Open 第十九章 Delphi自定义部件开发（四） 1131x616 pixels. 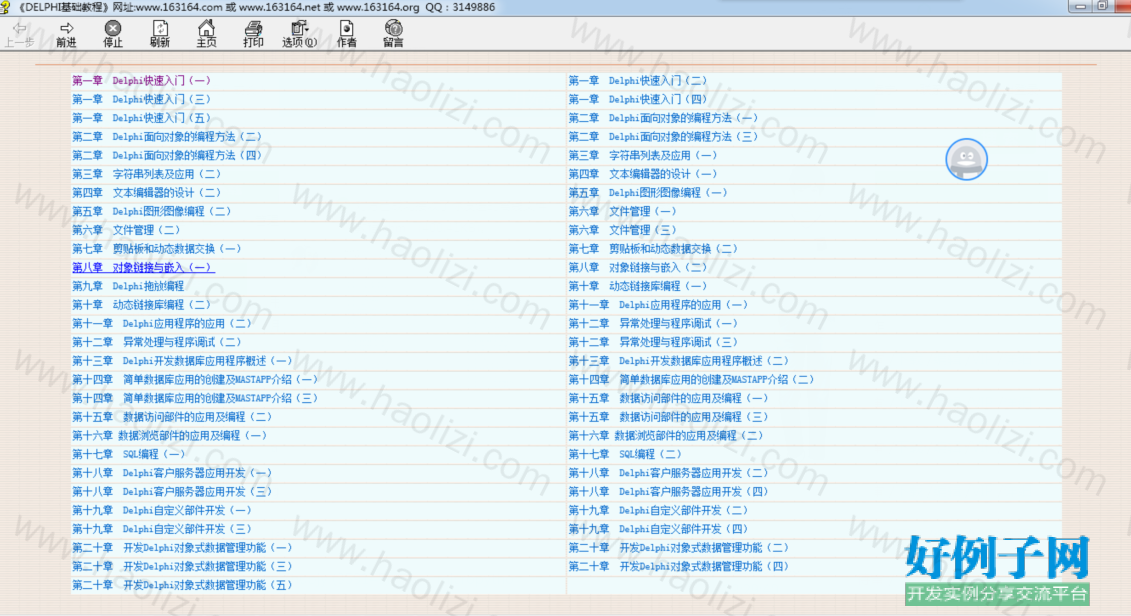(658, 529)
